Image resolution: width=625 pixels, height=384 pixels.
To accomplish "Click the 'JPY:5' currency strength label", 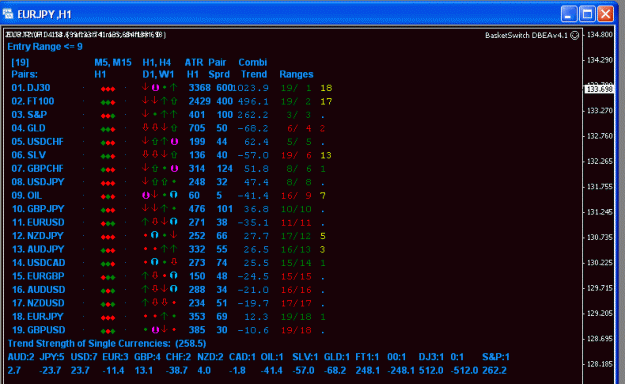I will 52,357.
